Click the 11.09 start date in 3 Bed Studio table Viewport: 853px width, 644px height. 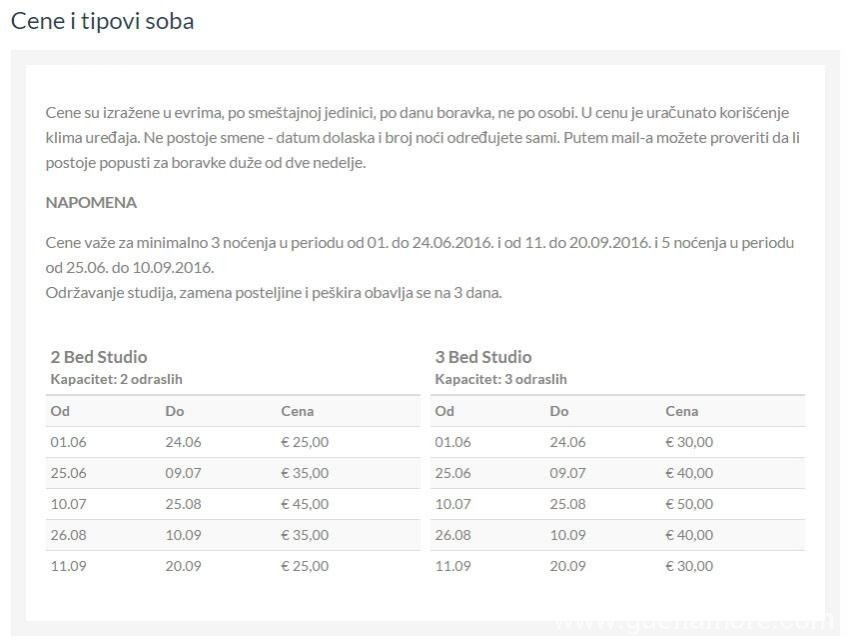453,566
